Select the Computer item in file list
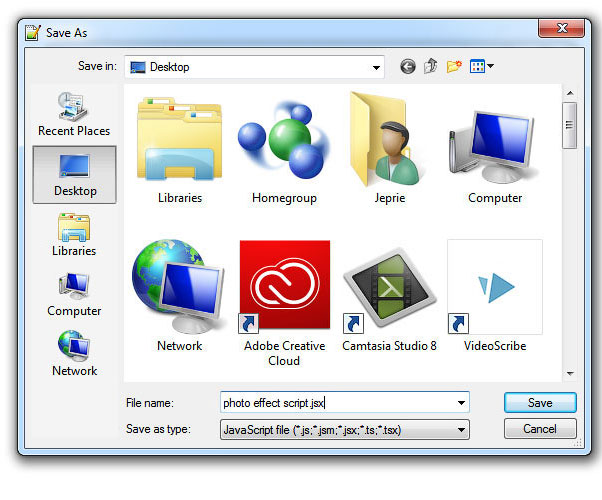 point(494,156)
